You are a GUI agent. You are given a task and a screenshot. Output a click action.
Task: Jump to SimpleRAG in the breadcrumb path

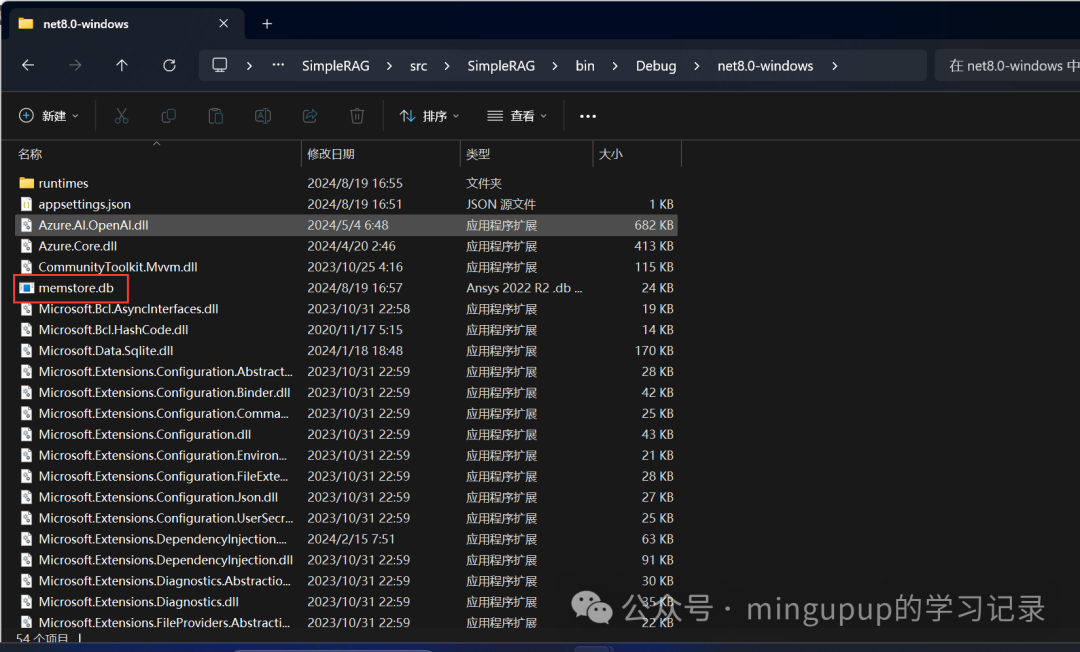(336, 65)
